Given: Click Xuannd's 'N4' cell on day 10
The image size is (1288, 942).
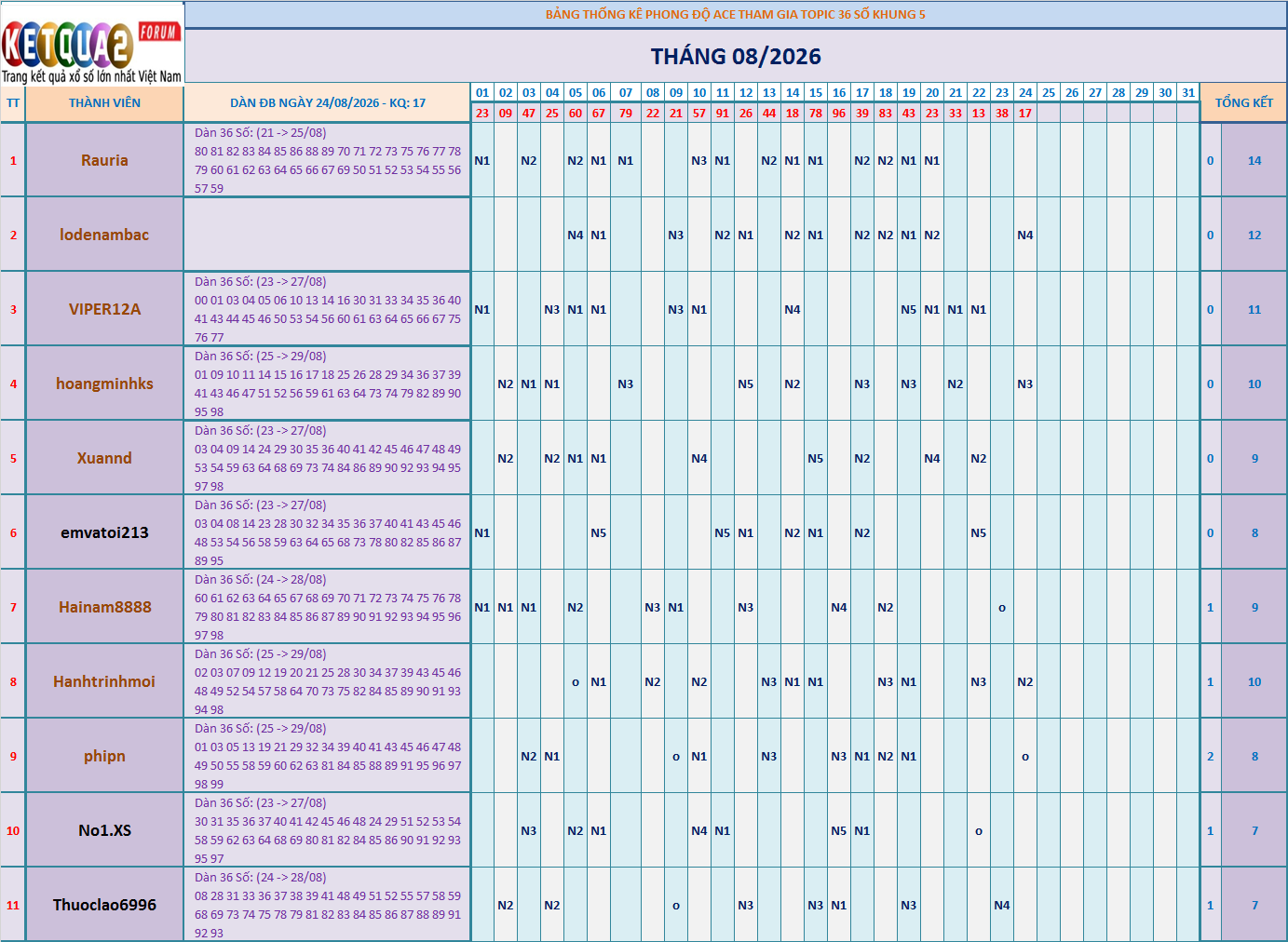Looking at the screenshot, I should pyautogui.click(x=699, y=458).
